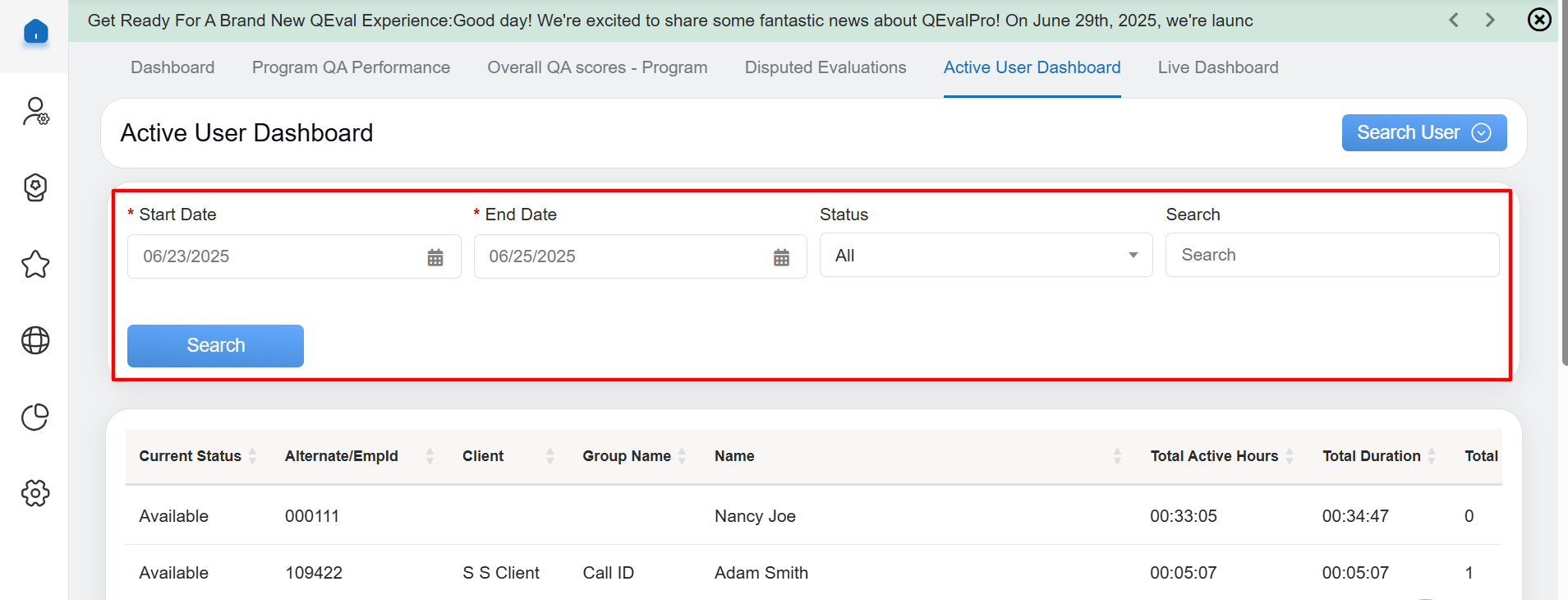The height and width of the screenshot is (600, 1568).
Task: Open End Date calendar picker icon
Action: (781, 257)
